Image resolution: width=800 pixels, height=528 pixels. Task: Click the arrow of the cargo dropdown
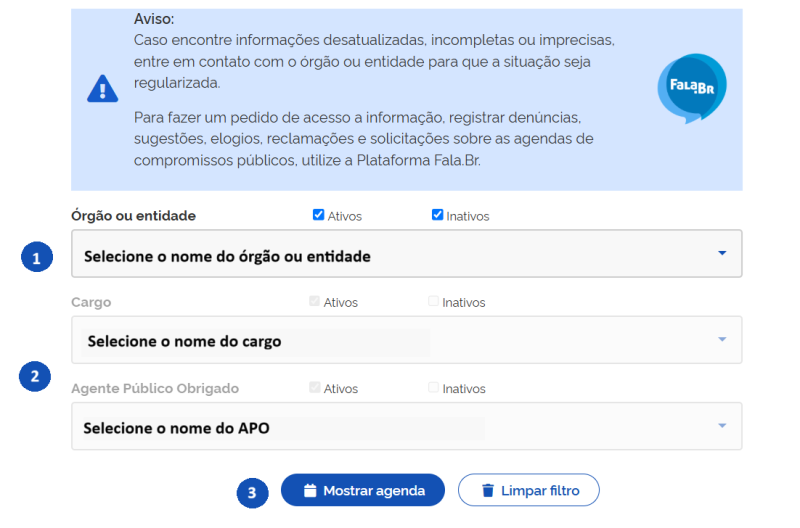tap(722, 340)
